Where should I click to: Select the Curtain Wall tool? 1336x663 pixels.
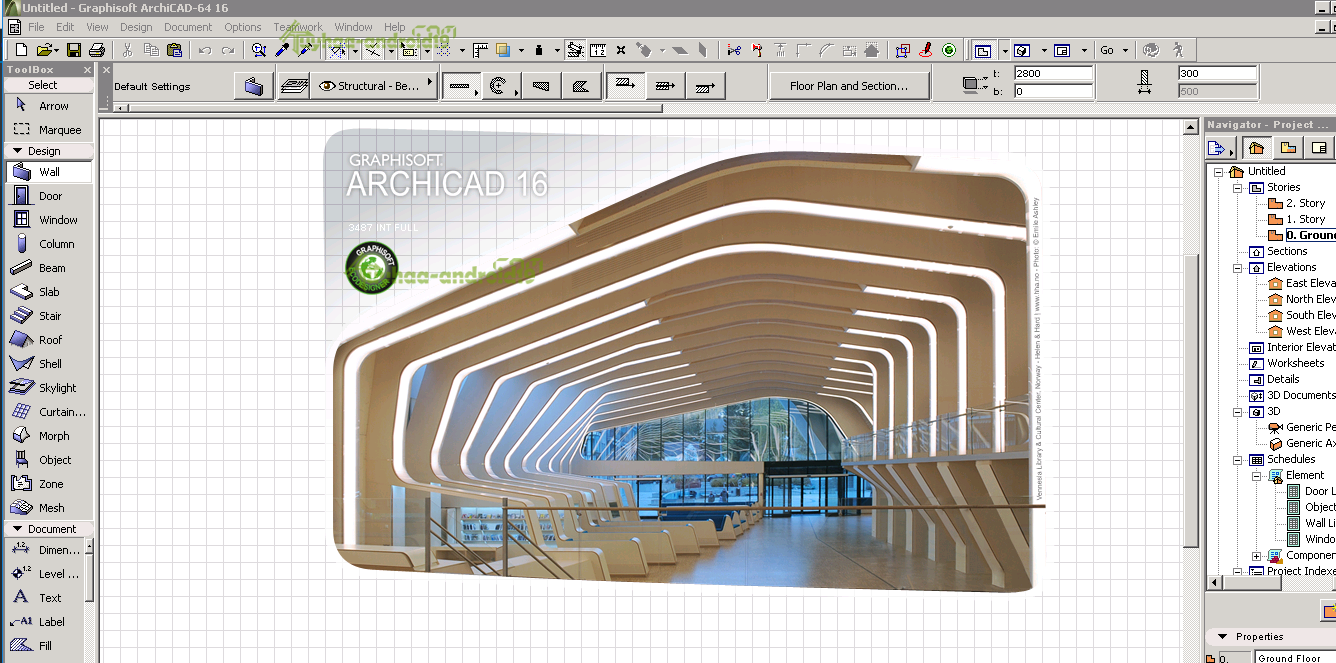(48, 412)
